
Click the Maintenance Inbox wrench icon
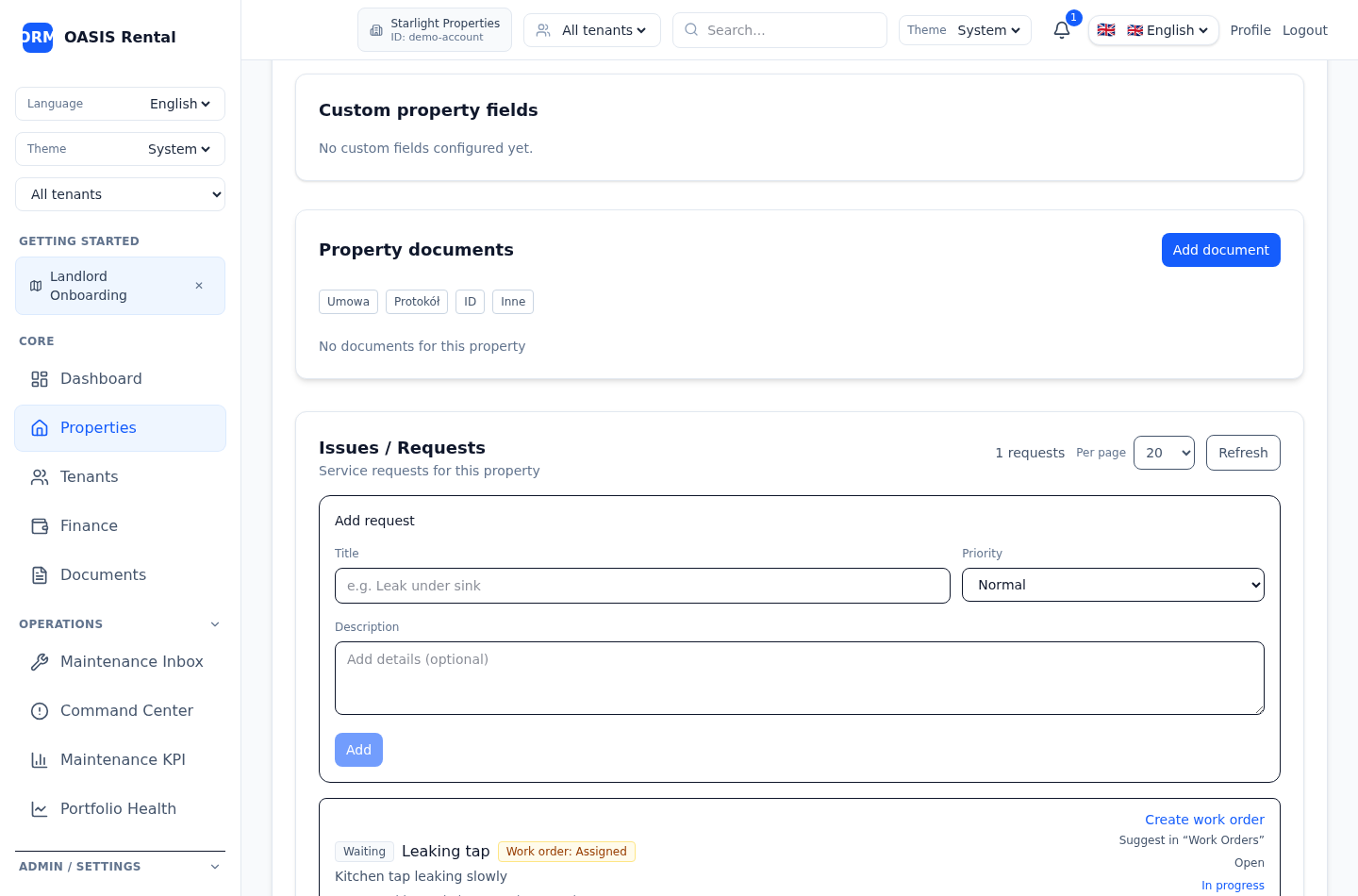click(40, 662)
